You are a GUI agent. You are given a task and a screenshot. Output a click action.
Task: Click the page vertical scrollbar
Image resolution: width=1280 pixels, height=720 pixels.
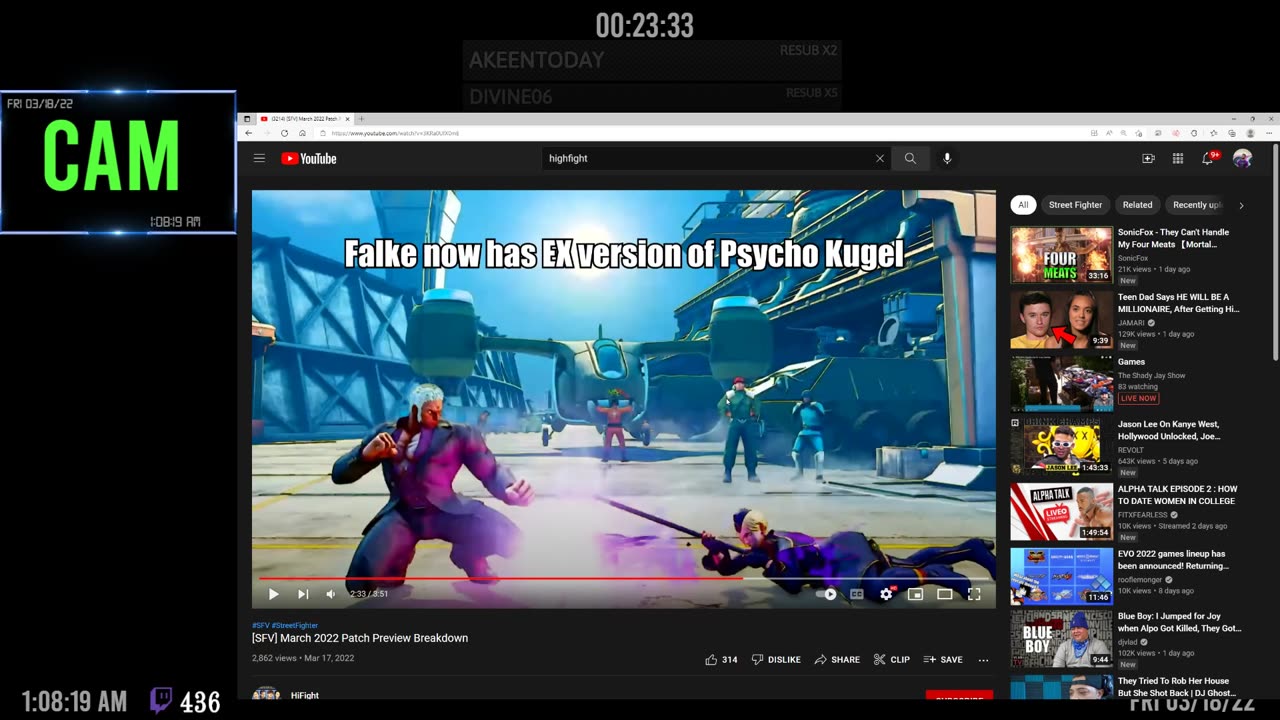(1275, 250)
